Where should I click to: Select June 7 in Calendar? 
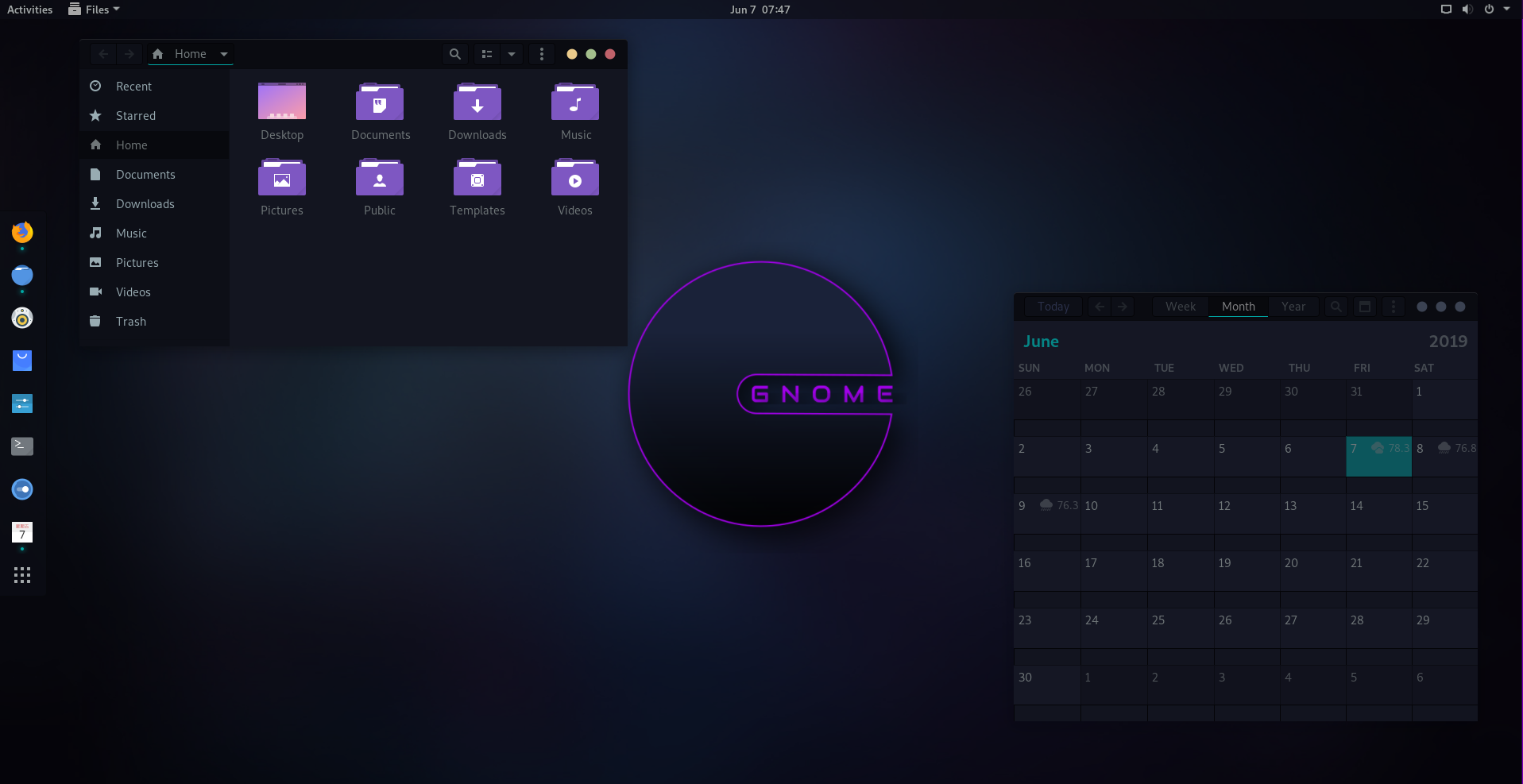(1378, 457)
